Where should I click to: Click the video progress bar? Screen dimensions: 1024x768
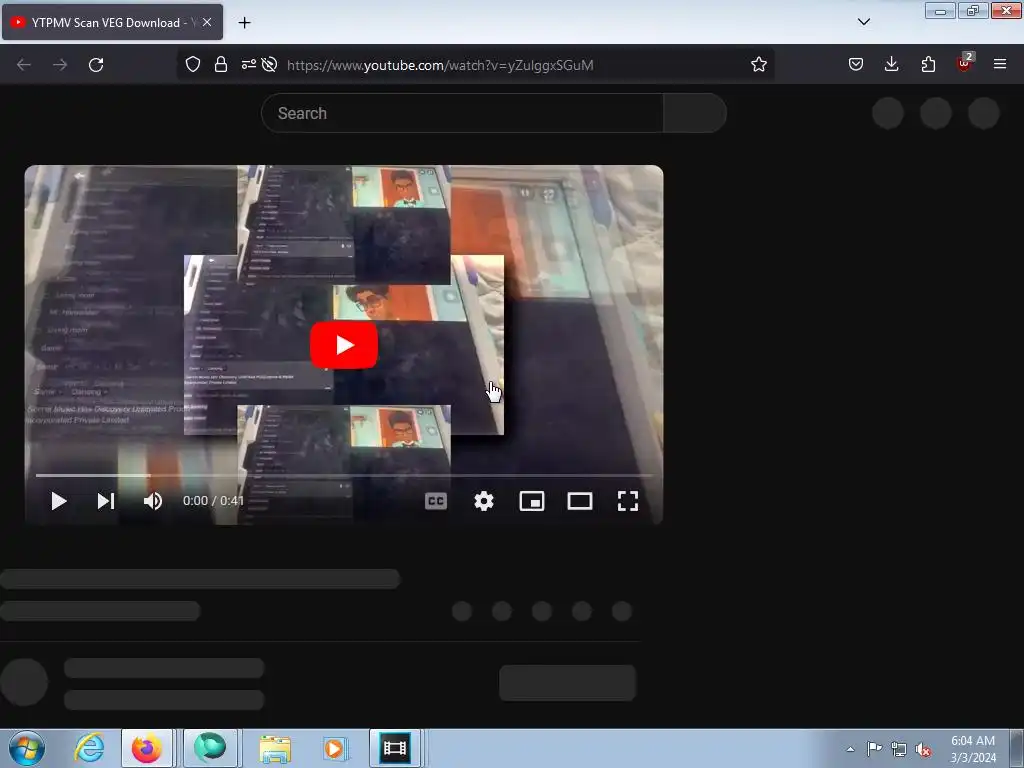(344, 475)
